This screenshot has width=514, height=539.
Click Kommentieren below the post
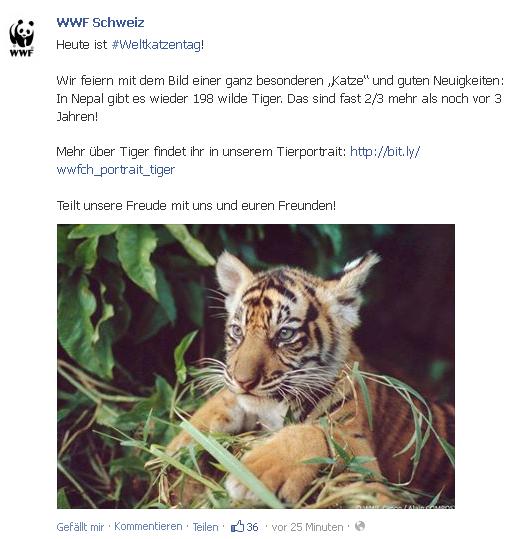pos(148,526)
